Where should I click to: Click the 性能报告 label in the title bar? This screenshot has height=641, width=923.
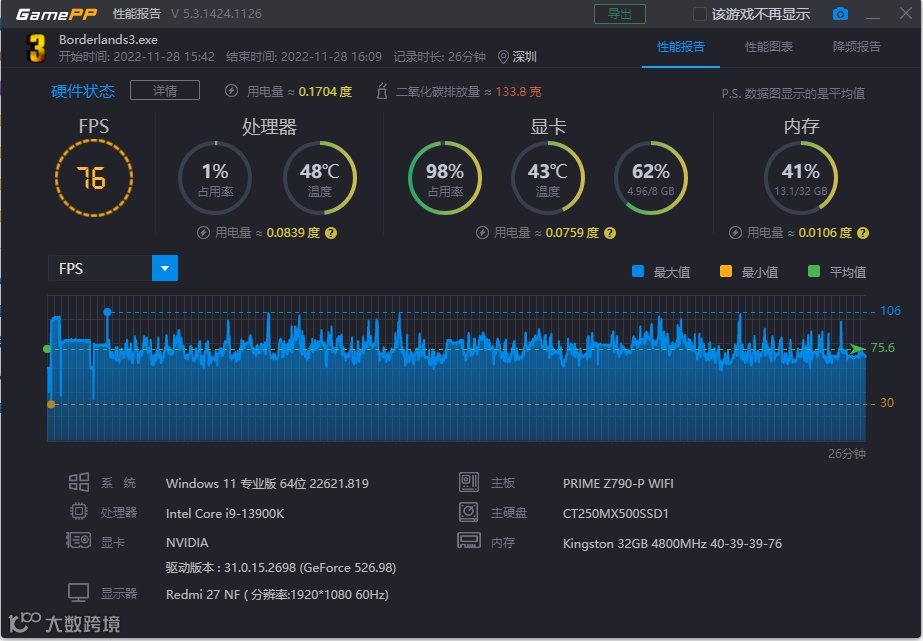tap(137, 14)
